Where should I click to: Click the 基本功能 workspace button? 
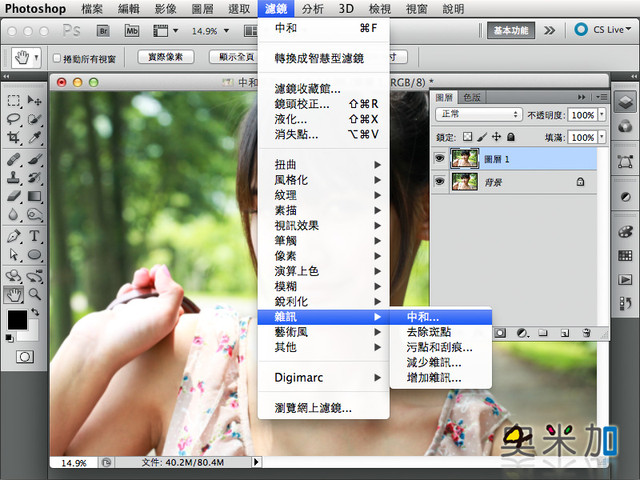[511, 30]
